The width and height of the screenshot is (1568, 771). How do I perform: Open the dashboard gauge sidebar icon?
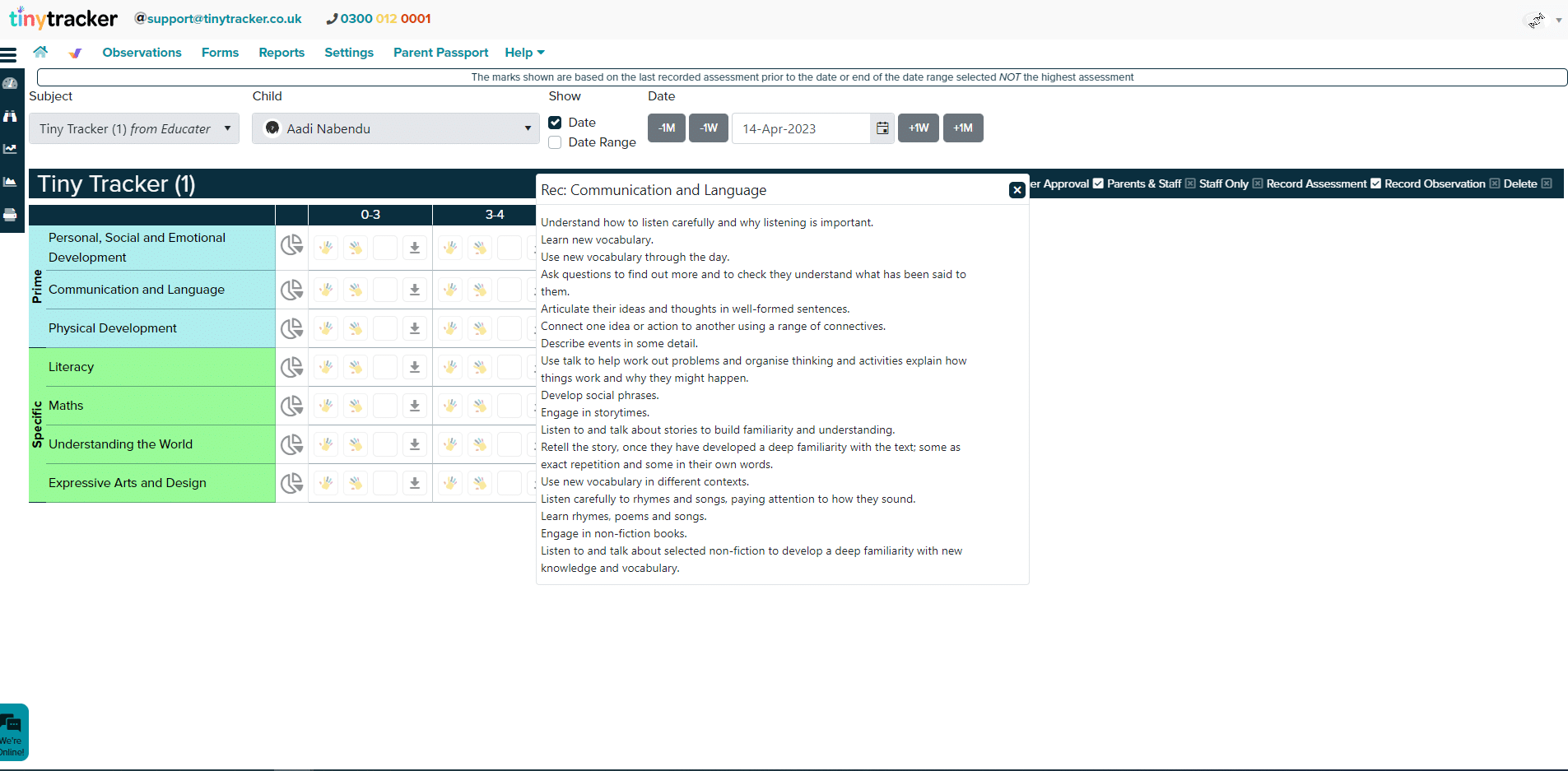tap(10, 83)
